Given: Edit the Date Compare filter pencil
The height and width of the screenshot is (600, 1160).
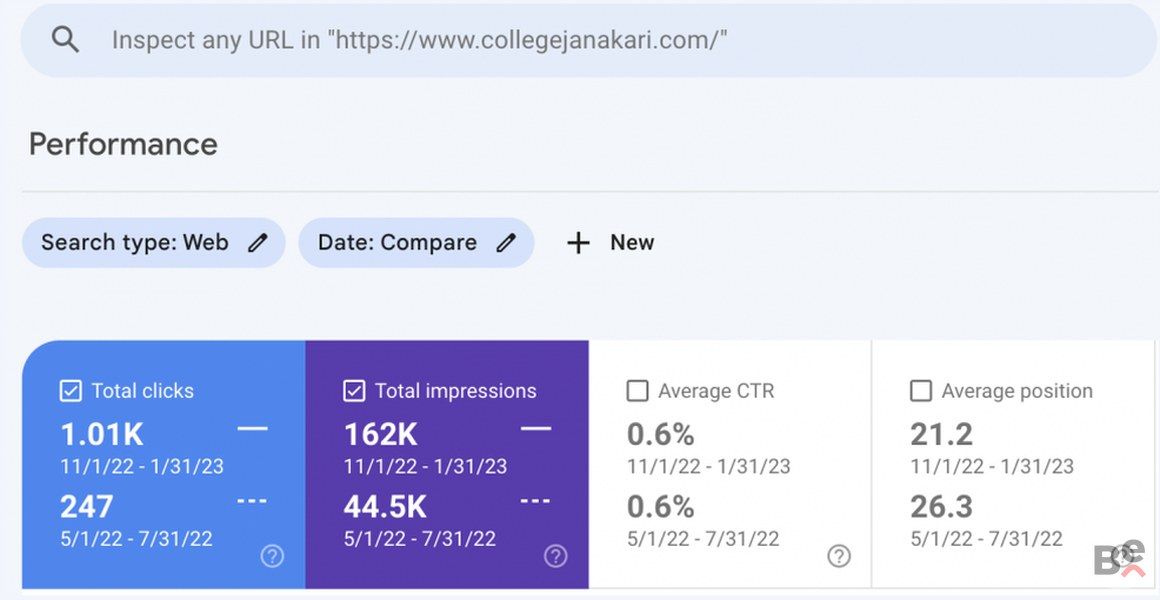Looking at the screenshot, I should point(507,243).
